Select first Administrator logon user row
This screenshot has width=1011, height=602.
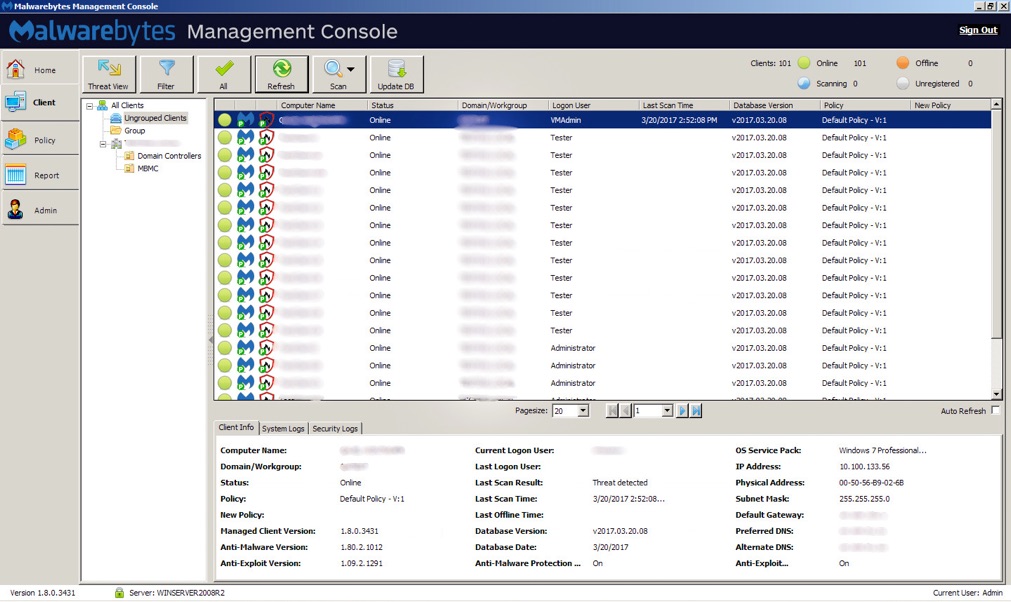[602, 348]
